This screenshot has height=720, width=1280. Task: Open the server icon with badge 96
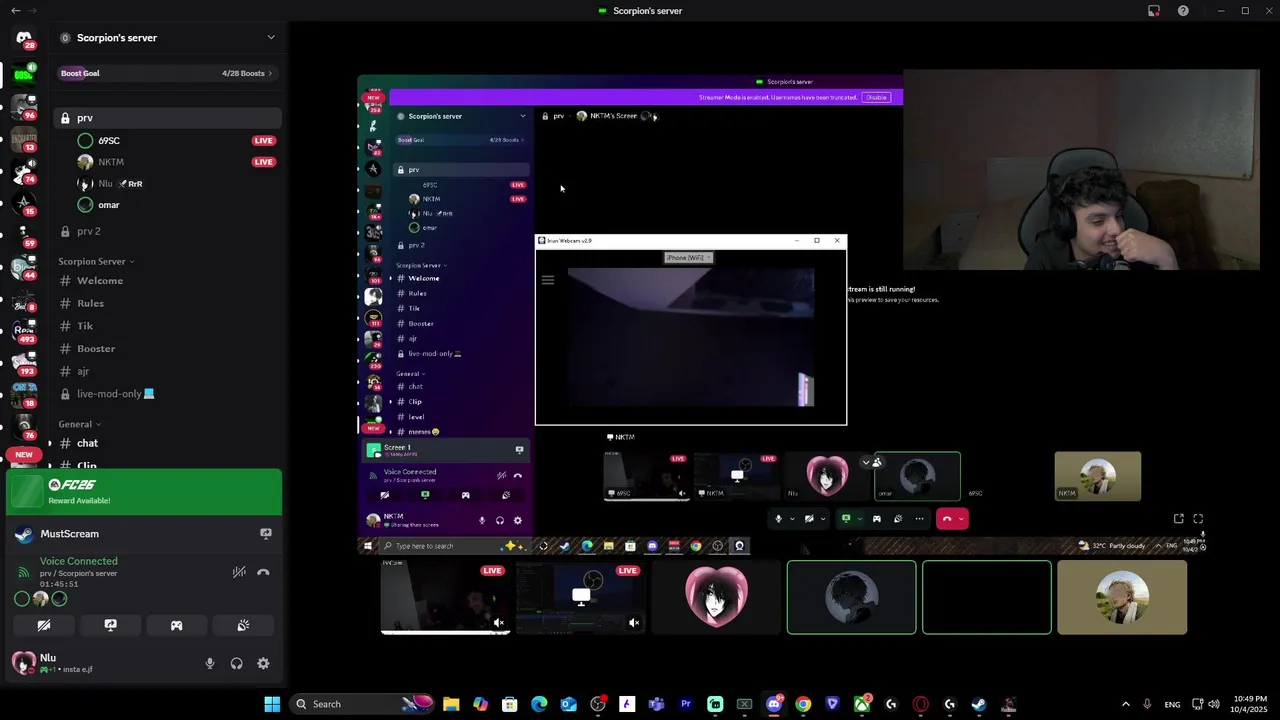click(x=24, y=105)
